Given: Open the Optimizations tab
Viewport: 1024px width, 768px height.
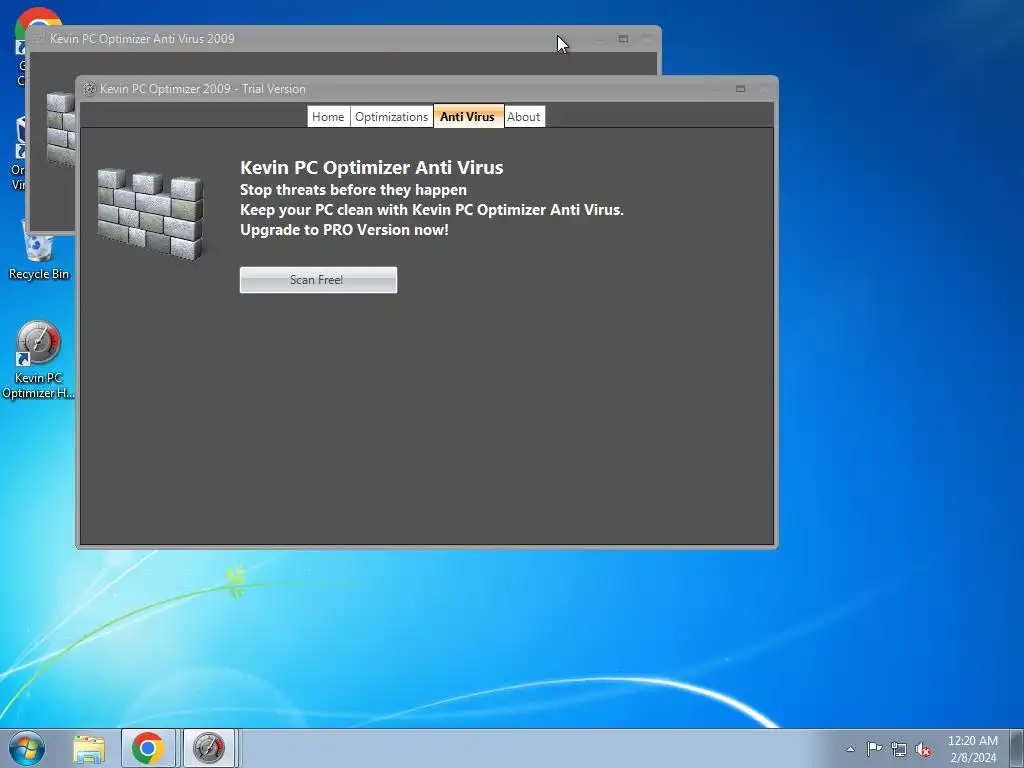Looking at the screenshot, I should click(x=392, y=117).
